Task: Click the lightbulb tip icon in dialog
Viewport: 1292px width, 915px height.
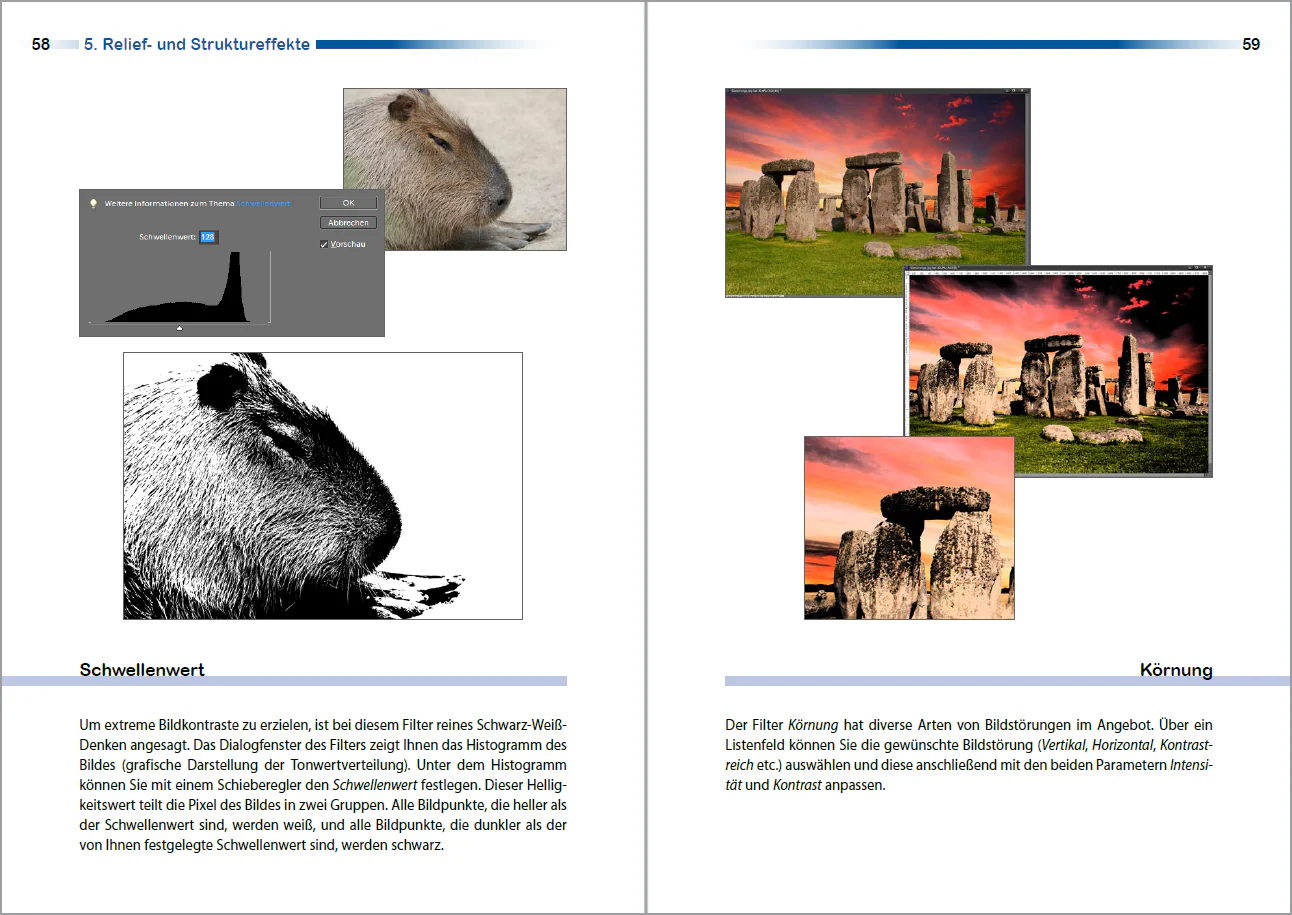Action: click(x=94, y=202)
